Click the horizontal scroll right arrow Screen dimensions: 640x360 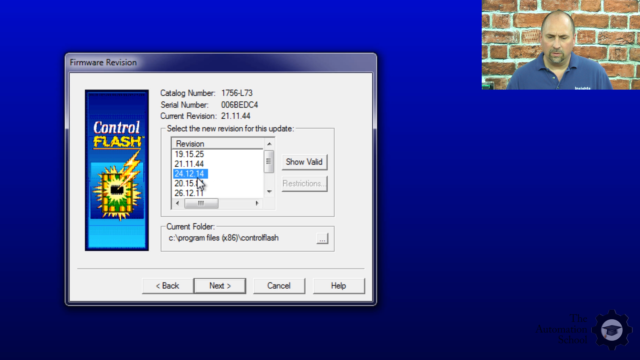click(257, 203)
